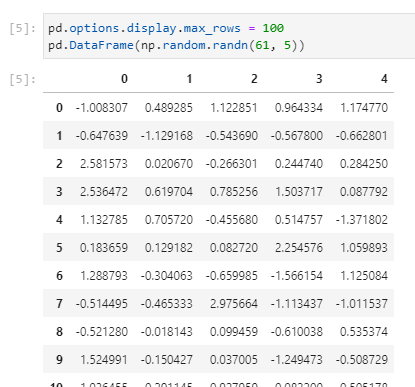Click cell value -1.008307
Image resolution: width=415 pixels, height=387 pixels.
(x=102, y=108)
